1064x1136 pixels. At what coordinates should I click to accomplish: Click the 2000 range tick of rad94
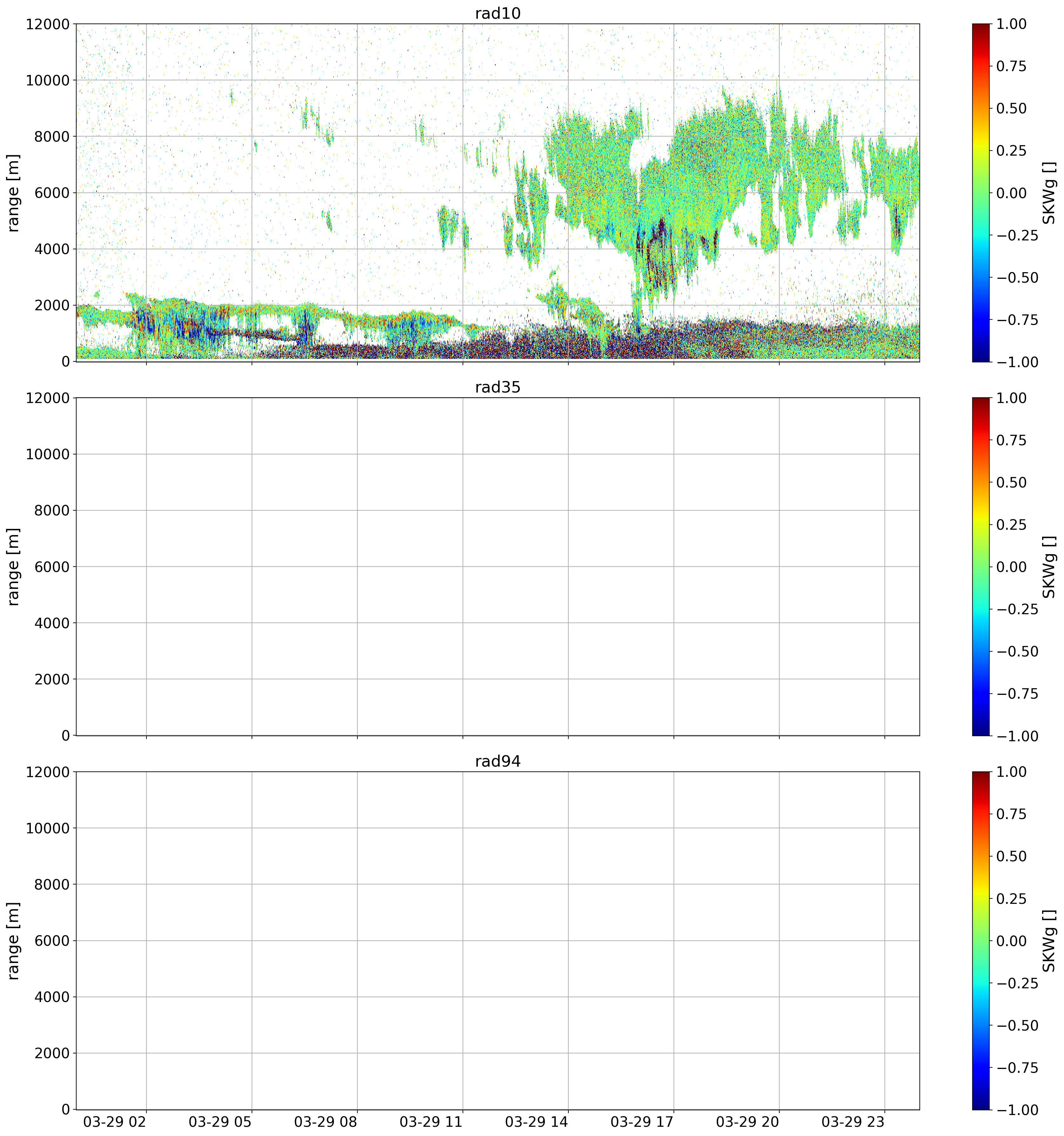point(51,1053)
